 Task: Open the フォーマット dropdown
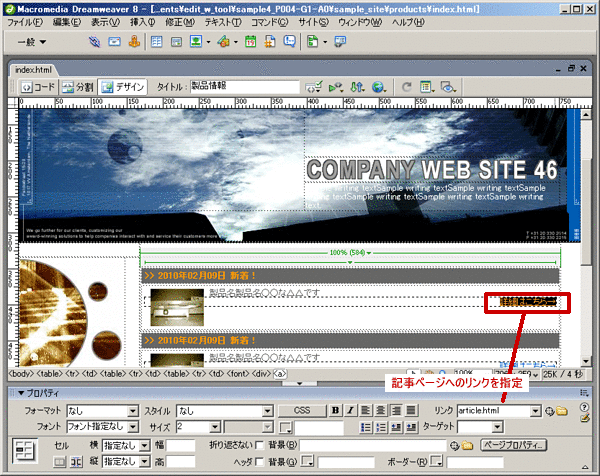(x=133, y=411)
